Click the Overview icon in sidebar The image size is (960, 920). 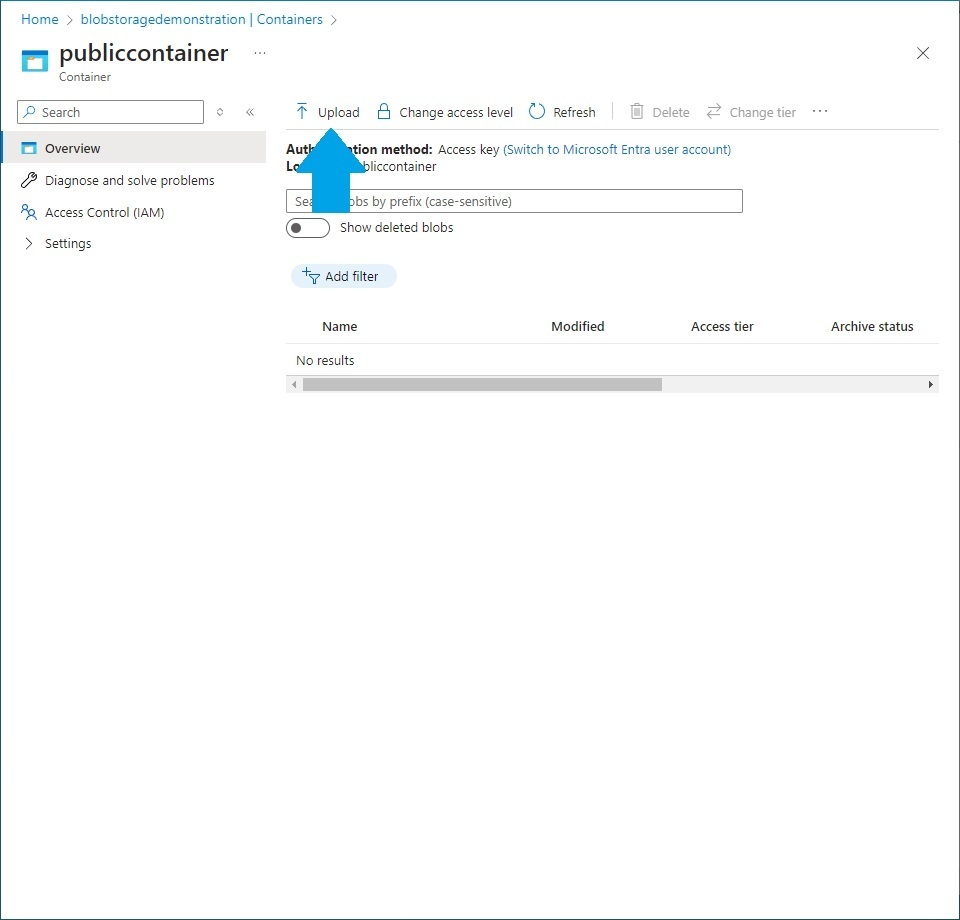(29, 148)
